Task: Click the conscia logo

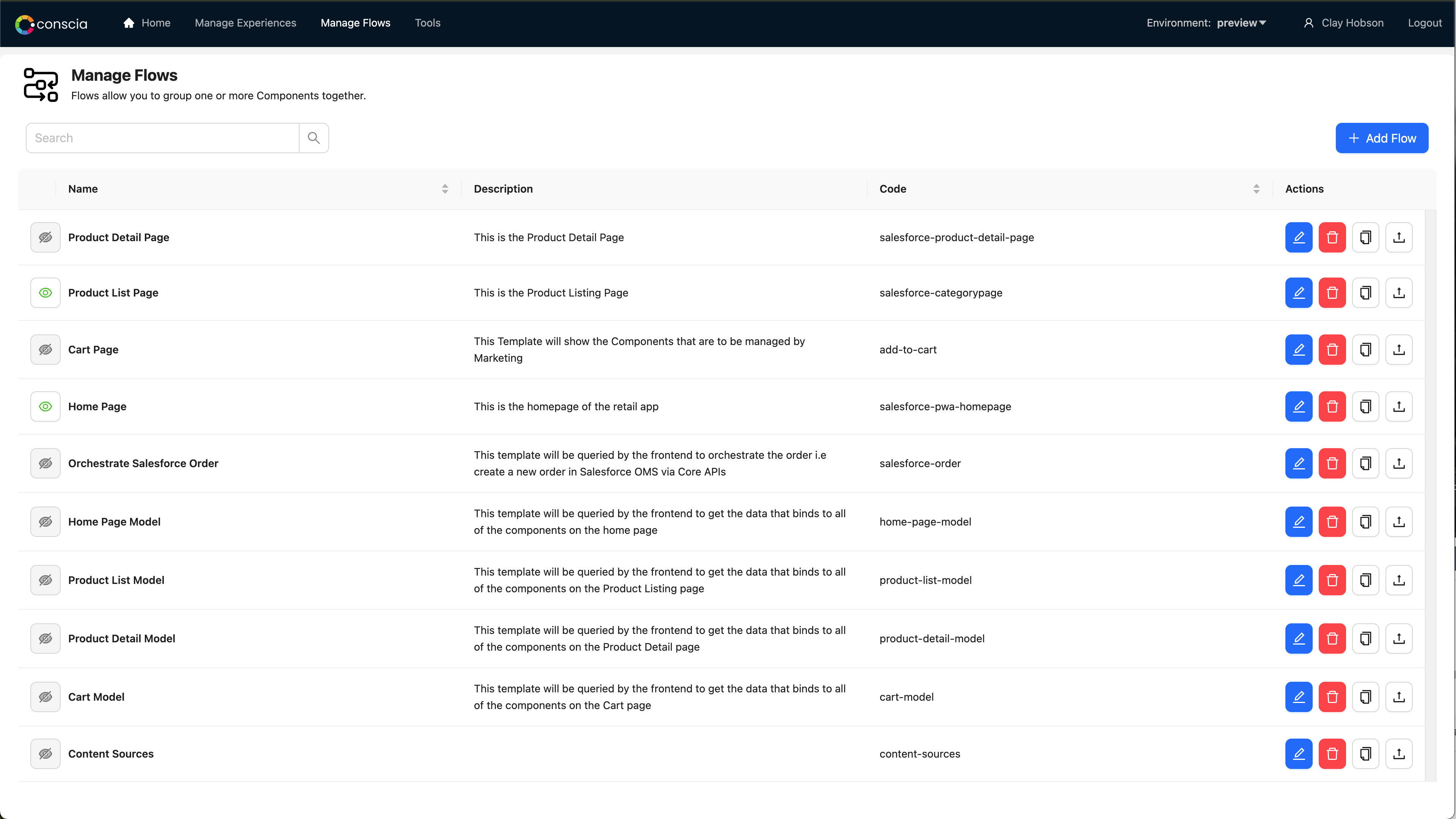Action: click(x=51, y=24)
